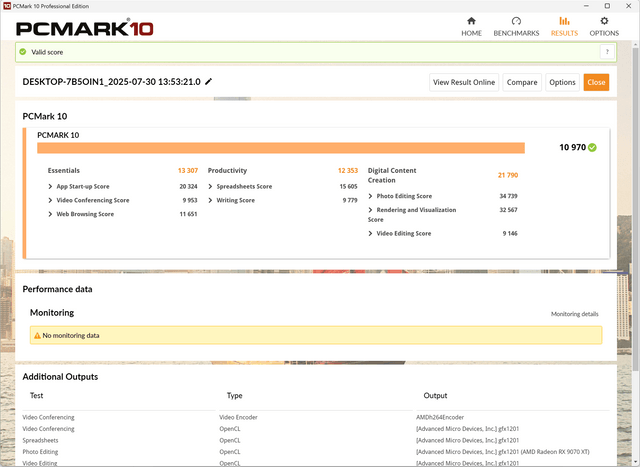Click the Test column header
640x467 pixels.
point(36,396)
